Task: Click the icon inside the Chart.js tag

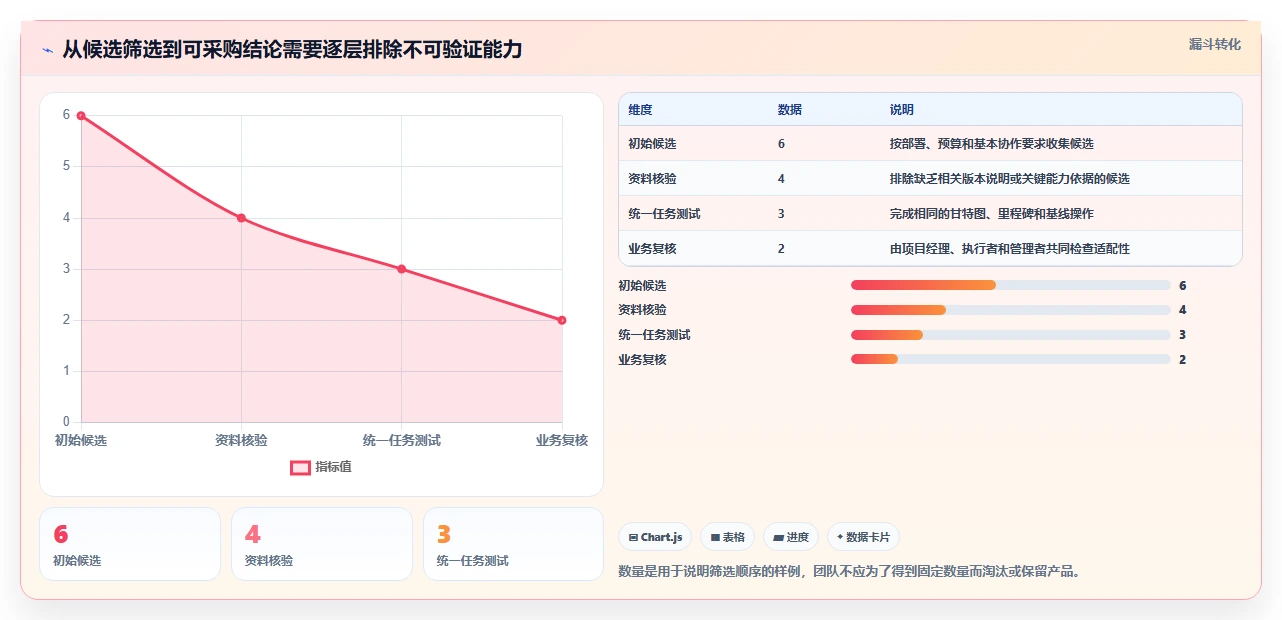Action: point(633,537)
